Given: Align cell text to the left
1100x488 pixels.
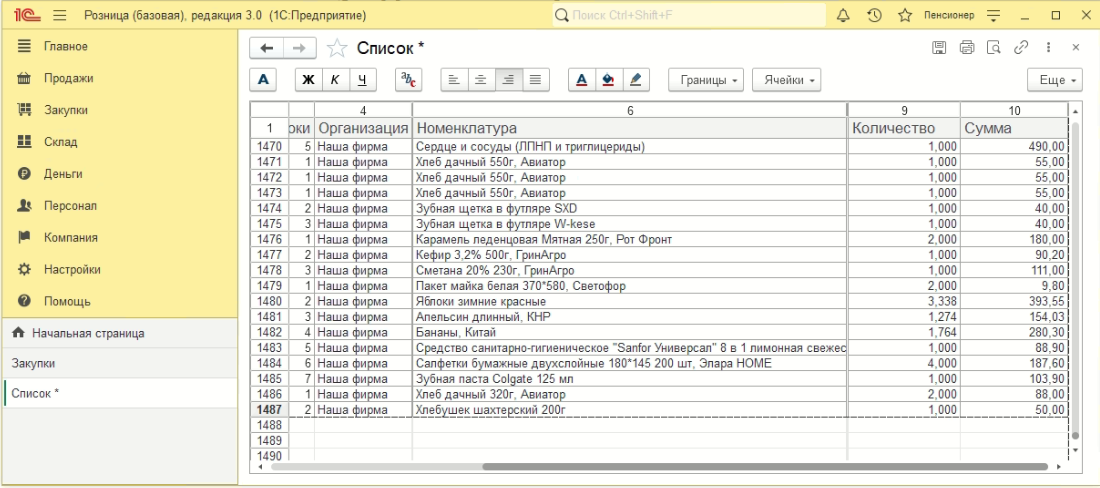Looking at the screenshot, I should coord(454,80).
